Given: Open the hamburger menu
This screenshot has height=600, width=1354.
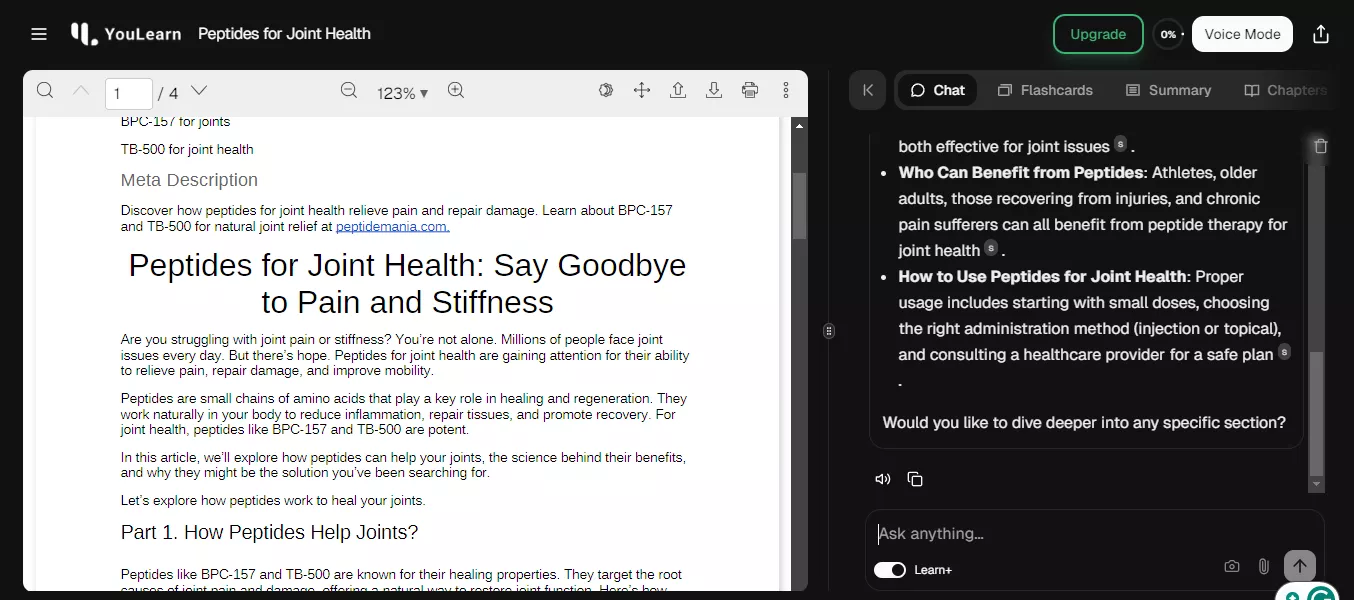Looking at the screenshot, I should pyautogui.click(x=39, y=34).
